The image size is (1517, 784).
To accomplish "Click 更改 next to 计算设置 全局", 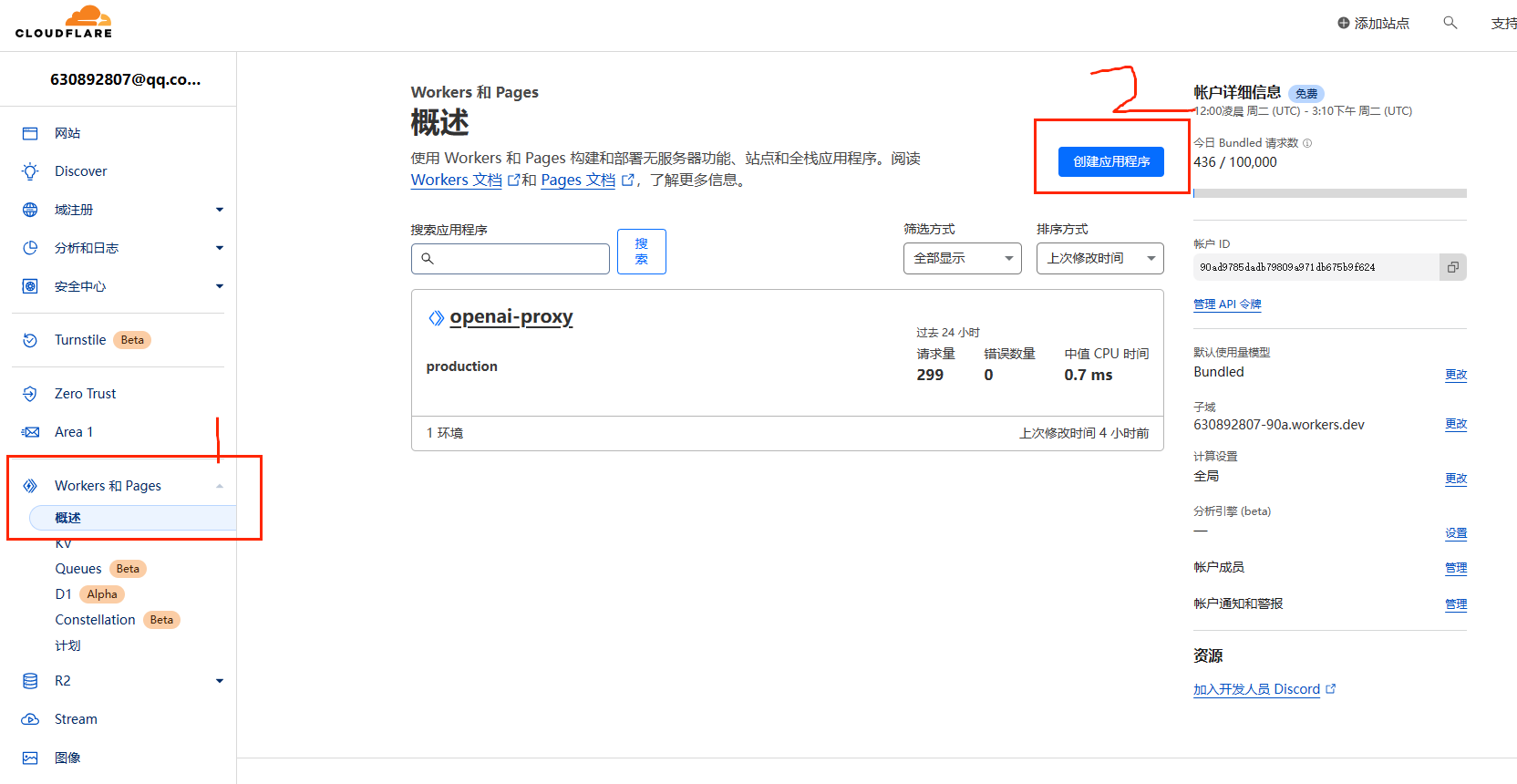I will pos(1456,479).
